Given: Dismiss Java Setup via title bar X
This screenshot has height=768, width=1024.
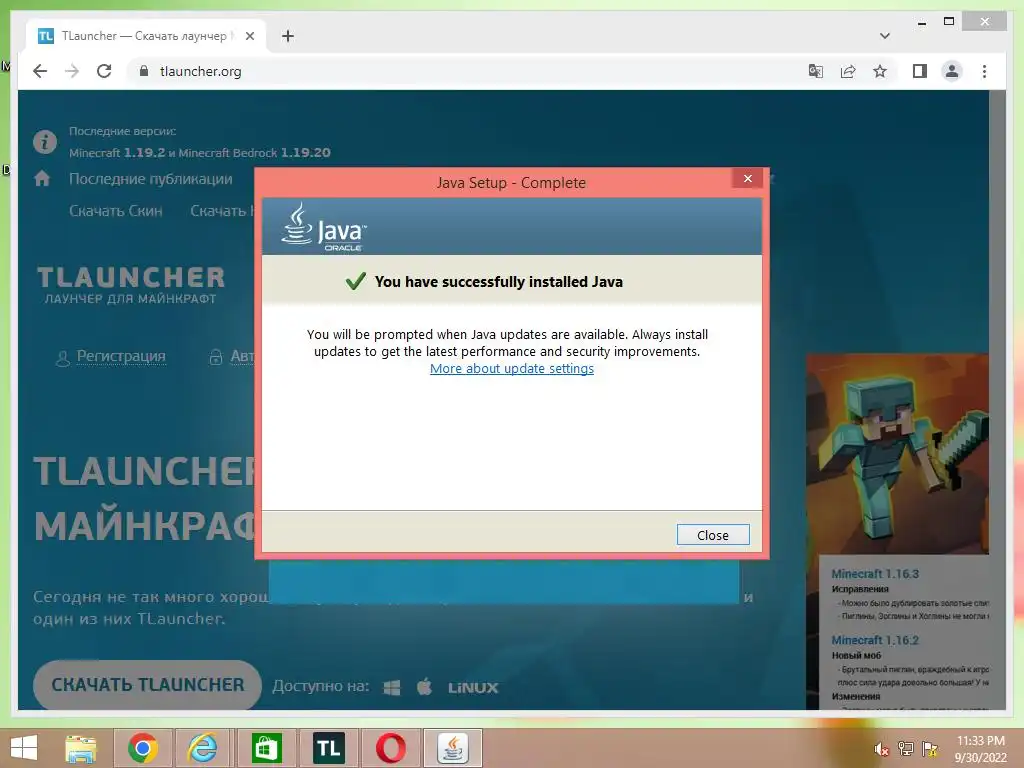Looking at the screenshot, I should (748, 178).
